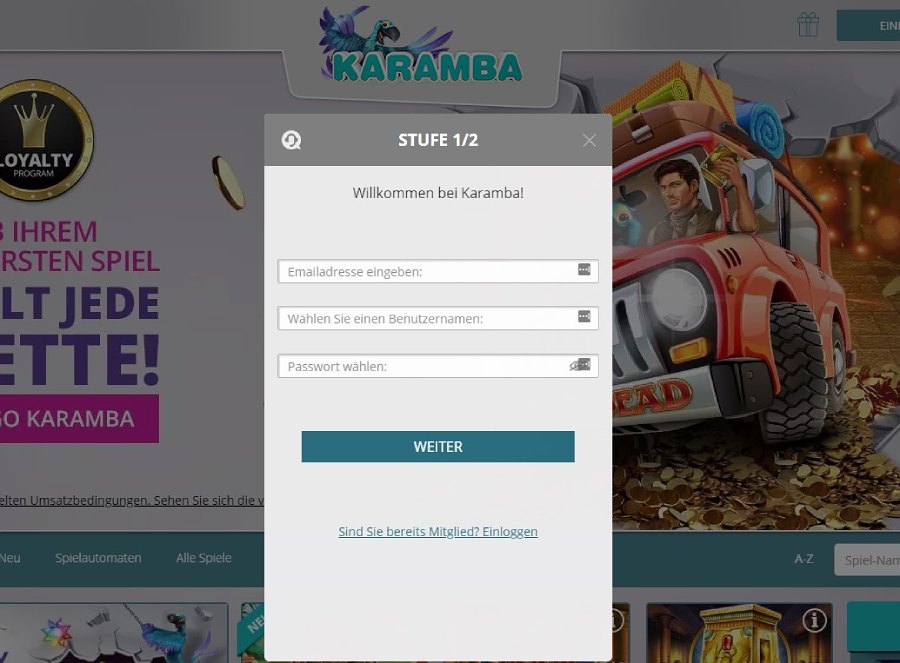This screenshot has width=900, height=663.
Task: Click the WEITER button
Action: [438, 447]
